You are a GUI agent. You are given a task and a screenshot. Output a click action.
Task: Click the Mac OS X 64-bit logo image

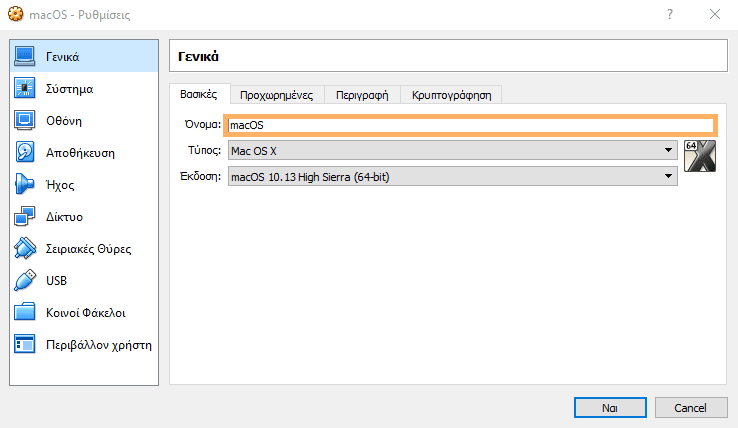tap(700, 156)
